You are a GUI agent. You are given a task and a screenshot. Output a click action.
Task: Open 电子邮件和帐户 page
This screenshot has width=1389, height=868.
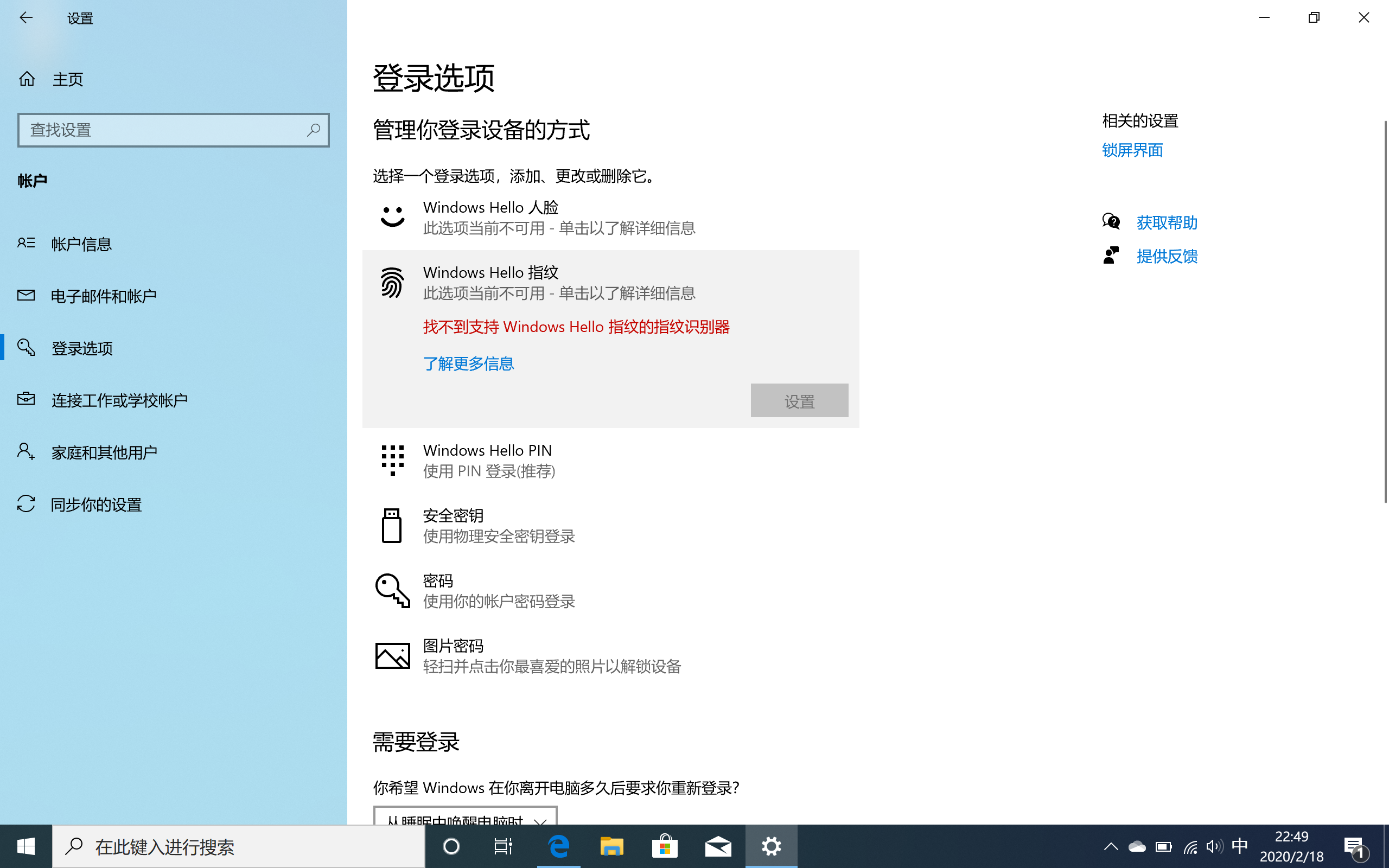point(103,296)
